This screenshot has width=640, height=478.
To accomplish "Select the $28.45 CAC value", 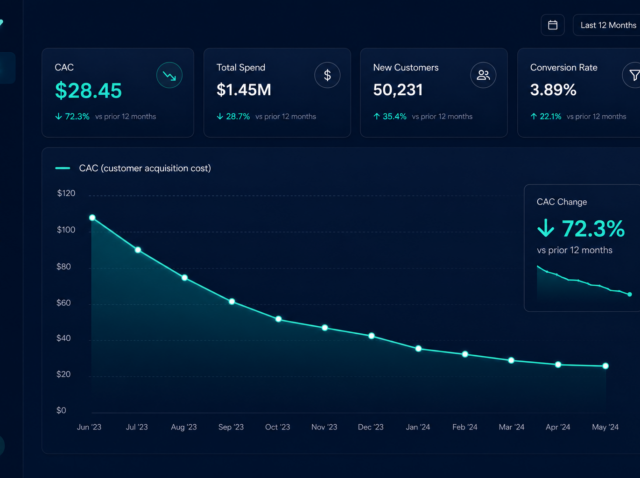I will coord(88,90).
